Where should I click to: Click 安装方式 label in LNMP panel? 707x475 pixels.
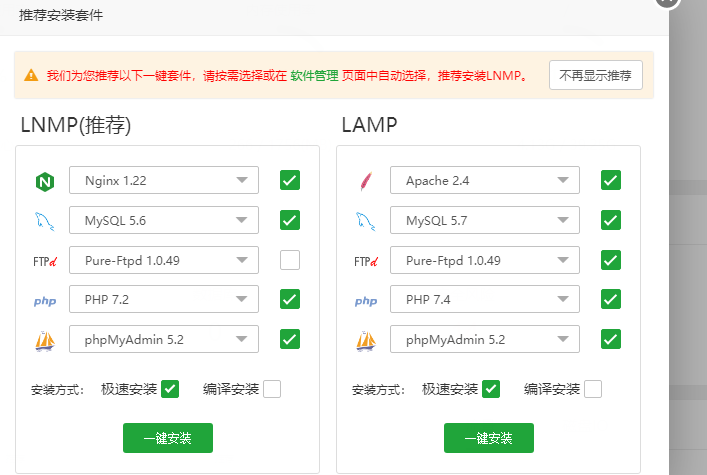coord(57,390)
